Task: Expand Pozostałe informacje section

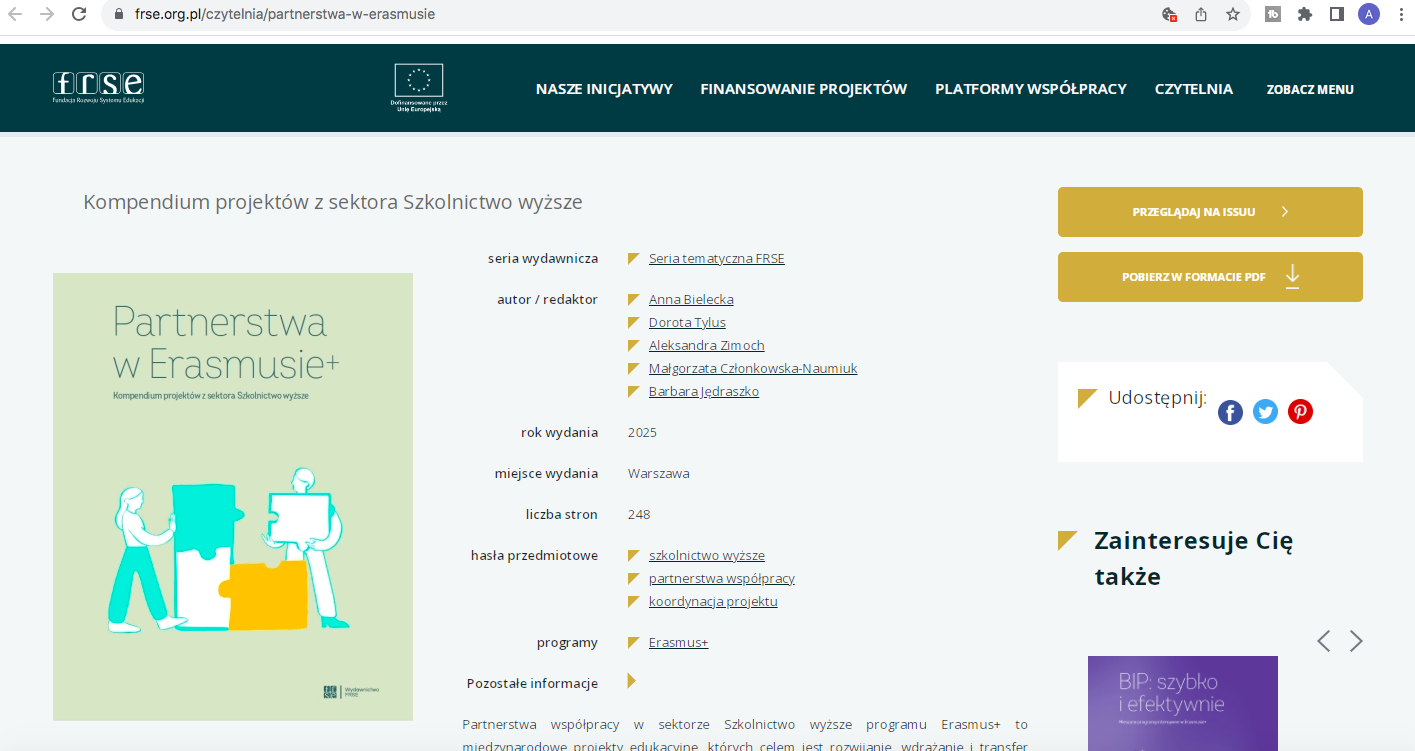Action: [x=631, y=682]
